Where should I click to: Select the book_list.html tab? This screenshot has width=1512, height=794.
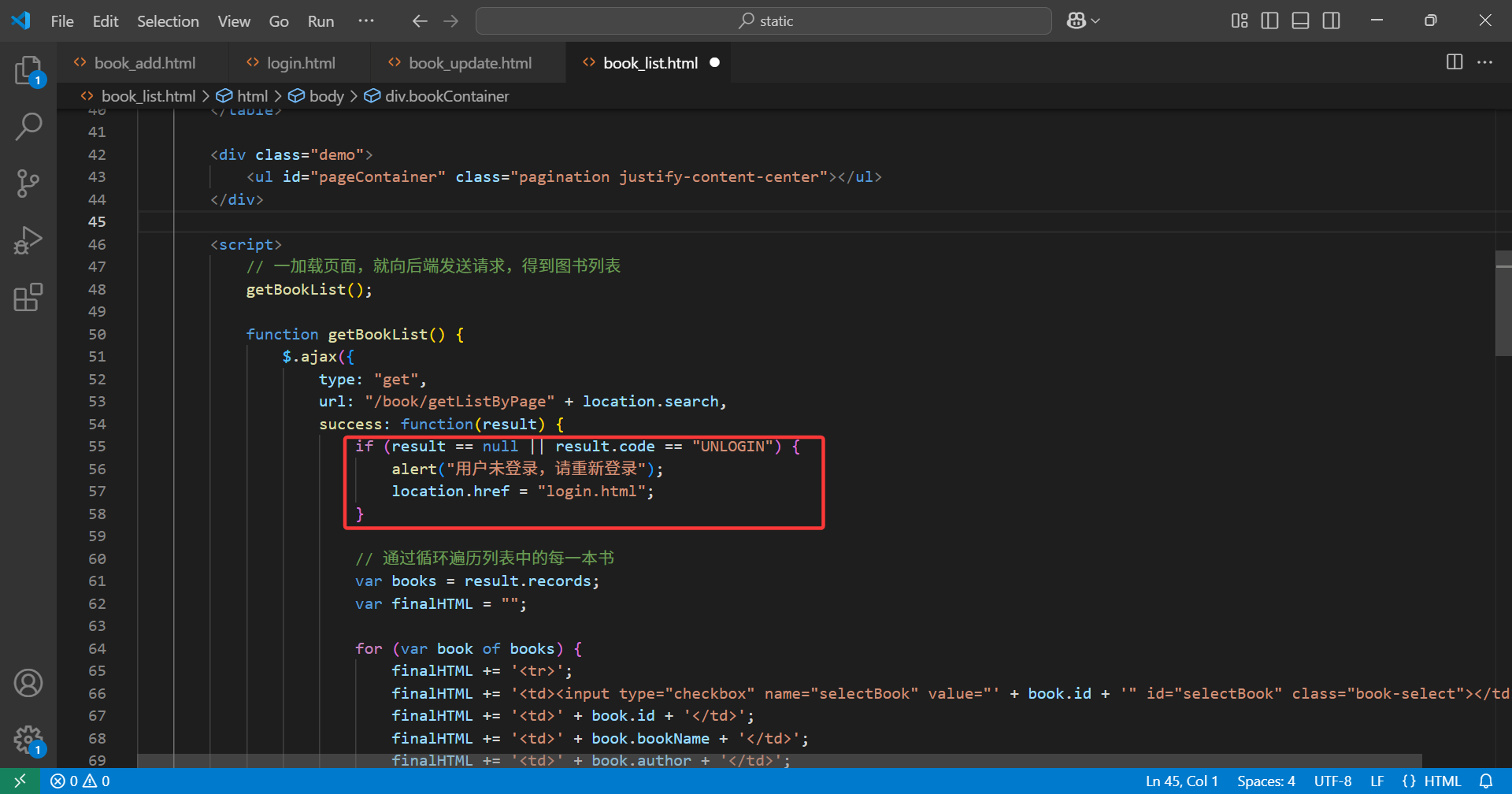[x=650, y=62]
